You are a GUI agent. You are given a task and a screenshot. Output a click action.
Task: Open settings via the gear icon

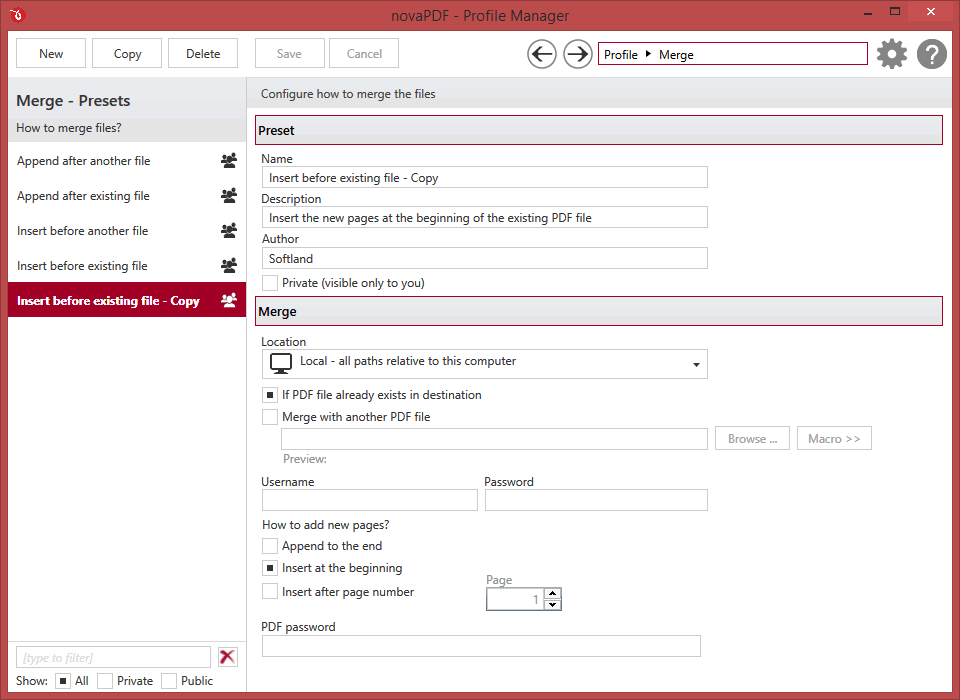point(891,54)
